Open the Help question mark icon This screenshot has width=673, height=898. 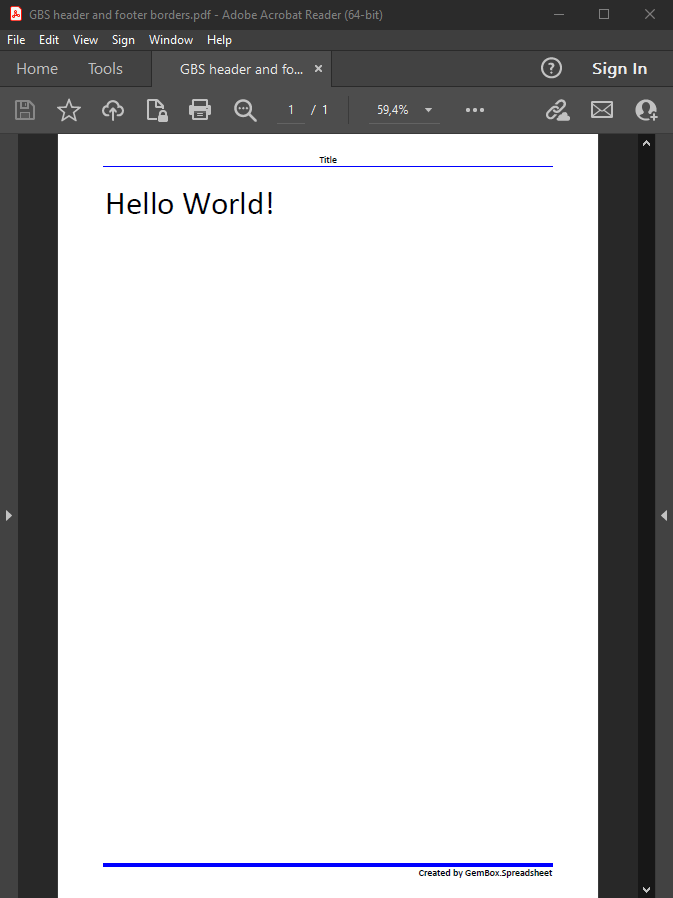click(551, 68)
